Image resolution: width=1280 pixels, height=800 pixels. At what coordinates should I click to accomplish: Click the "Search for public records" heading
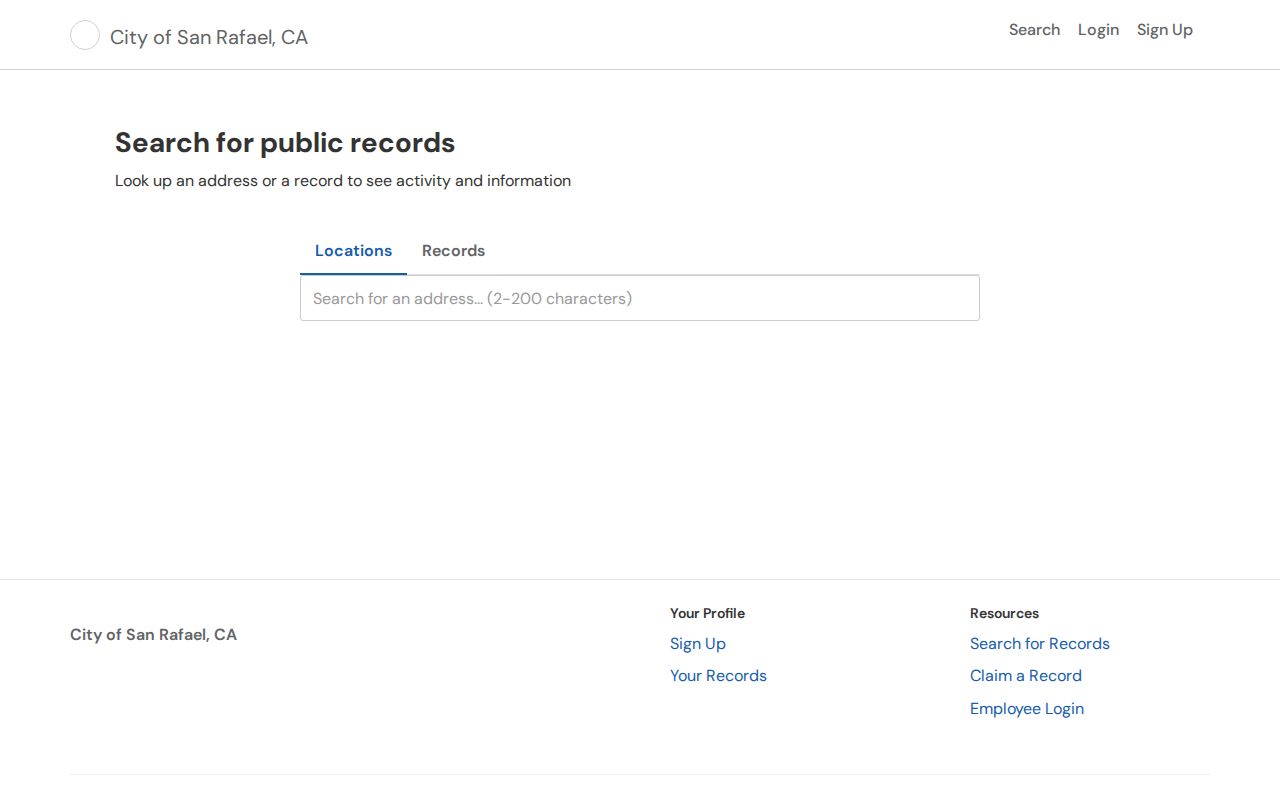[285, 143]
